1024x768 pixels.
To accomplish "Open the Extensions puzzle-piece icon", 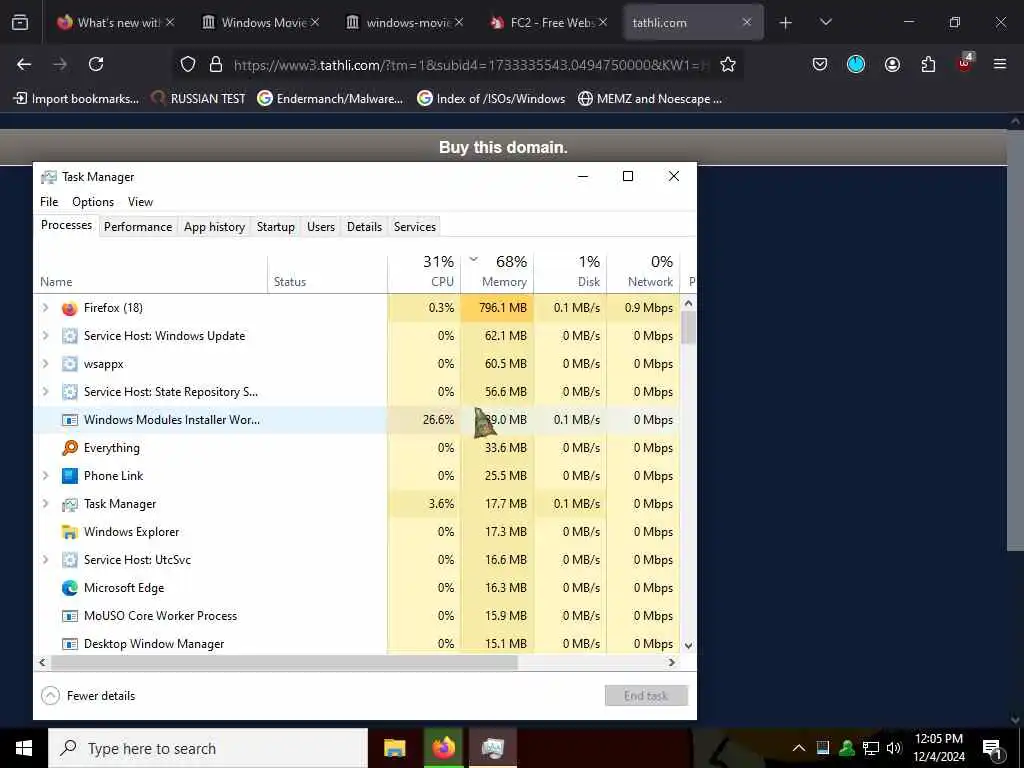I will (928, 64).
